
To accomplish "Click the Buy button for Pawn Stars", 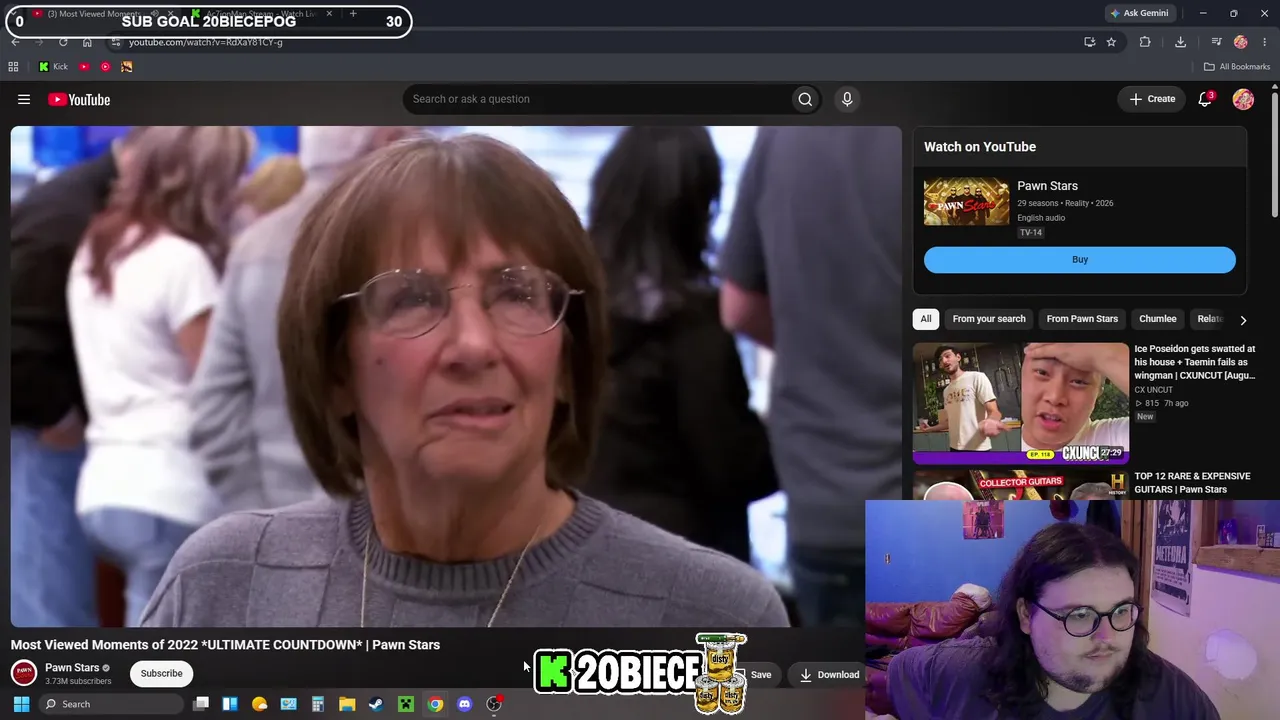I will [x=1080, y=260].
